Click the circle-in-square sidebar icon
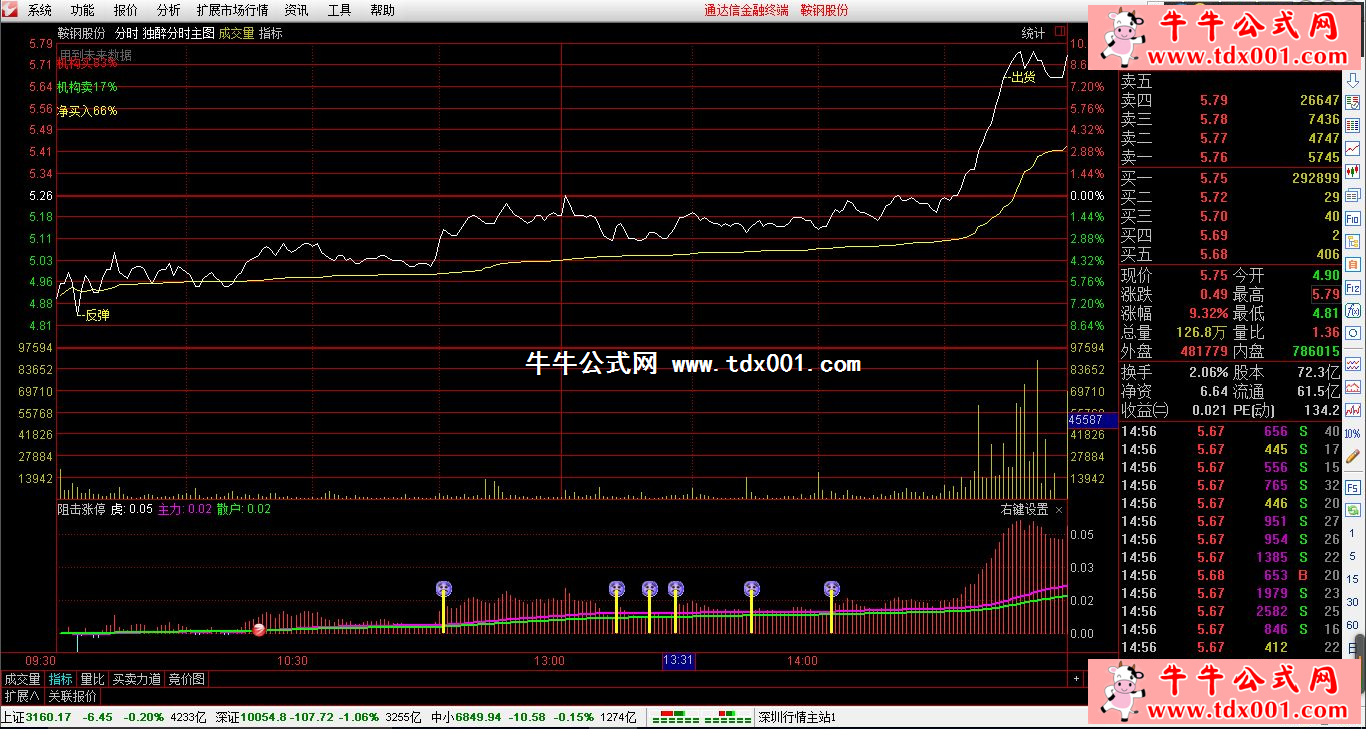 pyautogui.click(x=1353, y=333)
